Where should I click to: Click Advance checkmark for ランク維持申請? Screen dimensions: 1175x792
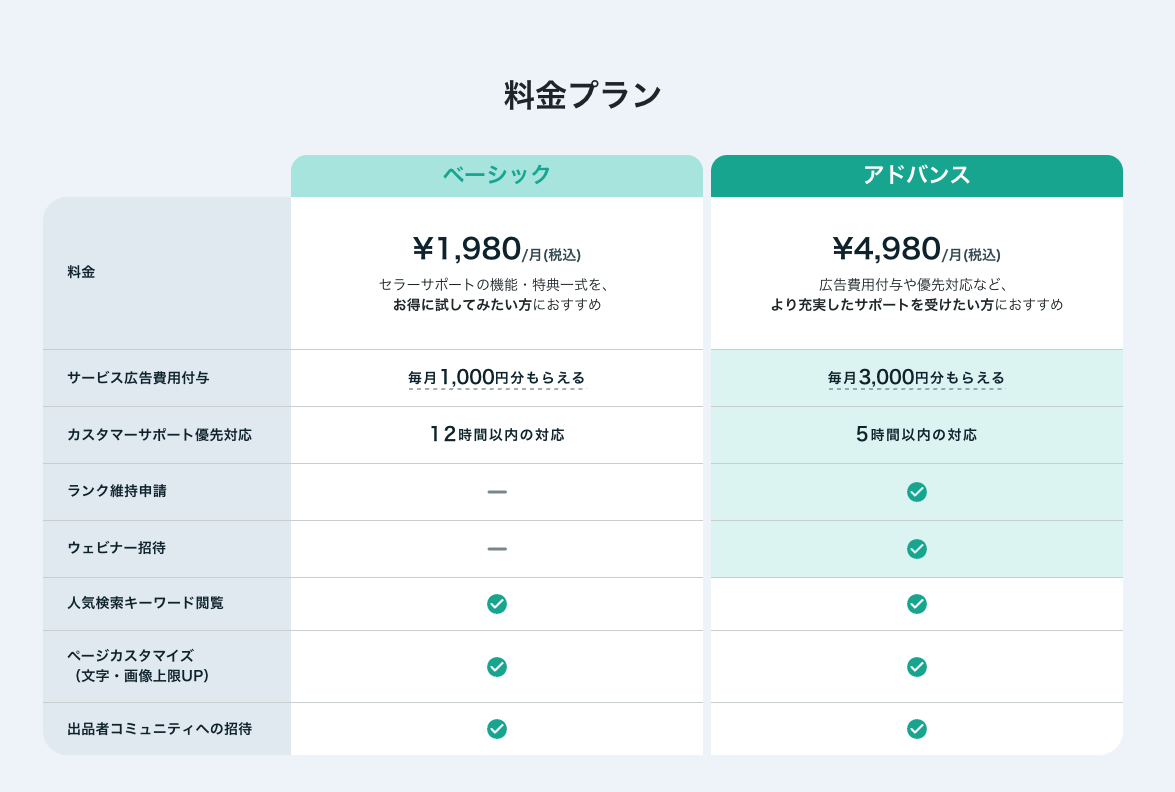point(916,492)
